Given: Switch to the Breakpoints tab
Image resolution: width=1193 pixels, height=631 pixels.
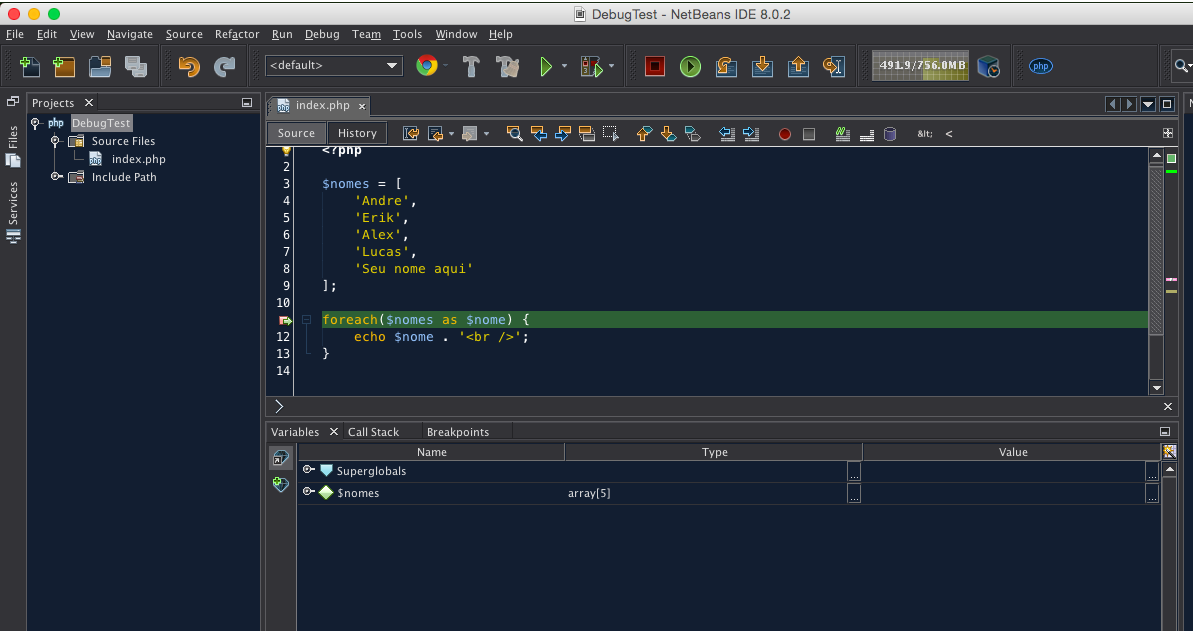Looking at the screenshot, I should 457,432.
